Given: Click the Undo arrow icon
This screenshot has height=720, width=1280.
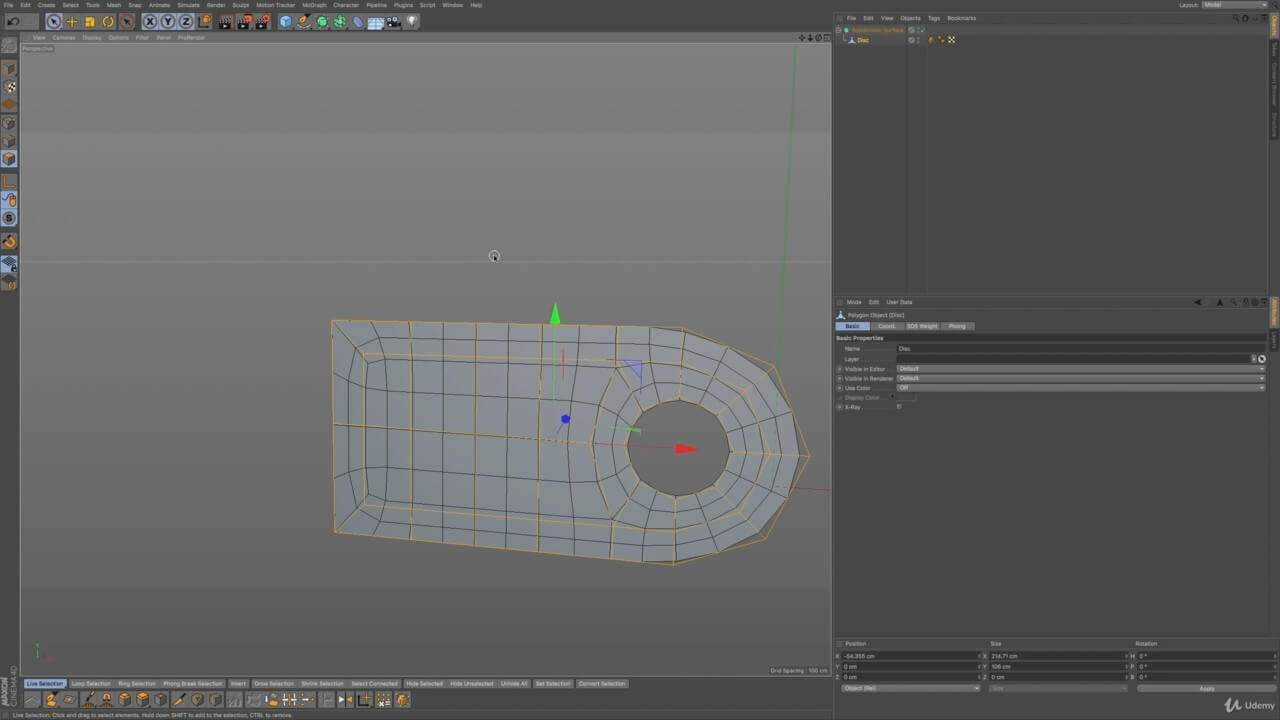Looking at the screenshot, I should pos(13,21).
